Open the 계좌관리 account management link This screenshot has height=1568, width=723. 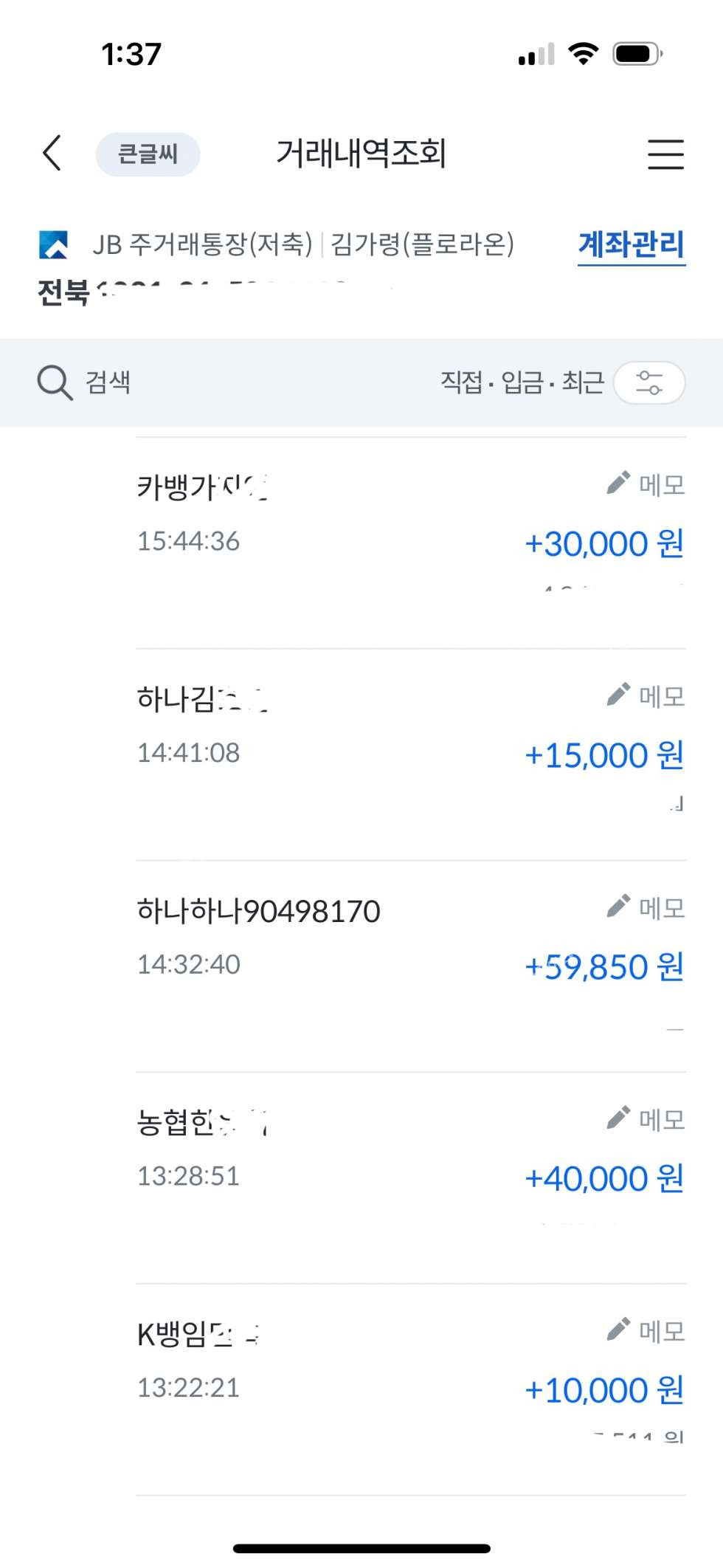[631, 244]
